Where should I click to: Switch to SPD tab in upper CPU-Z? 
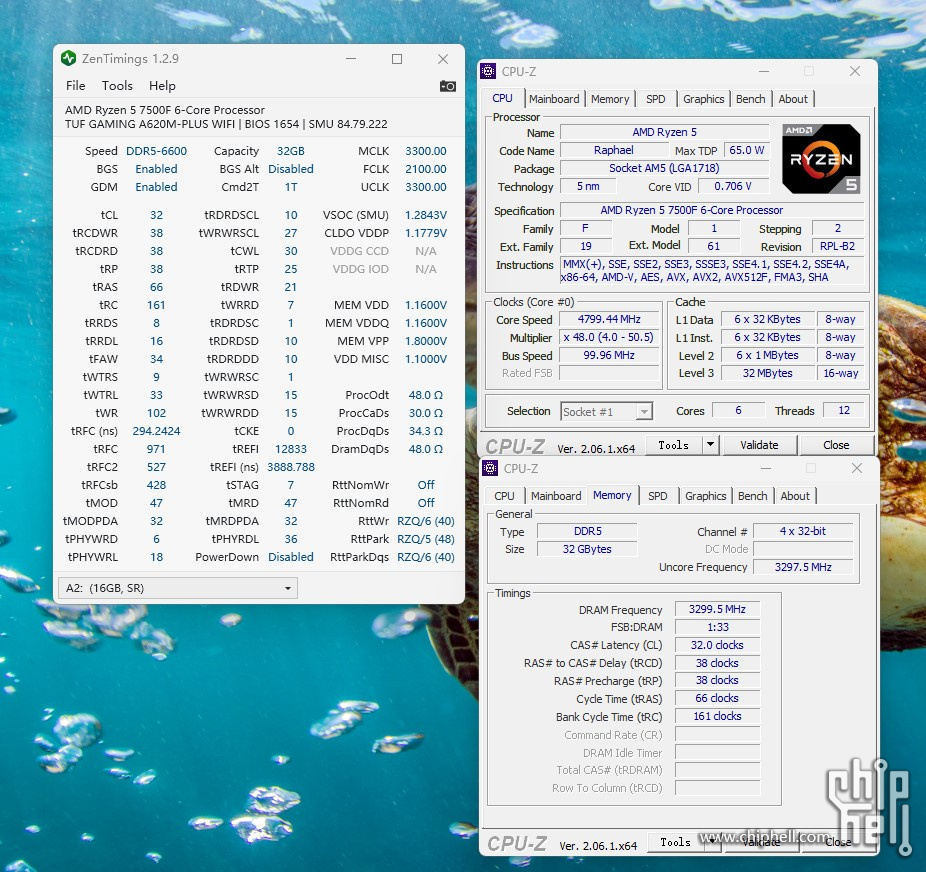(x=656, y=99)
